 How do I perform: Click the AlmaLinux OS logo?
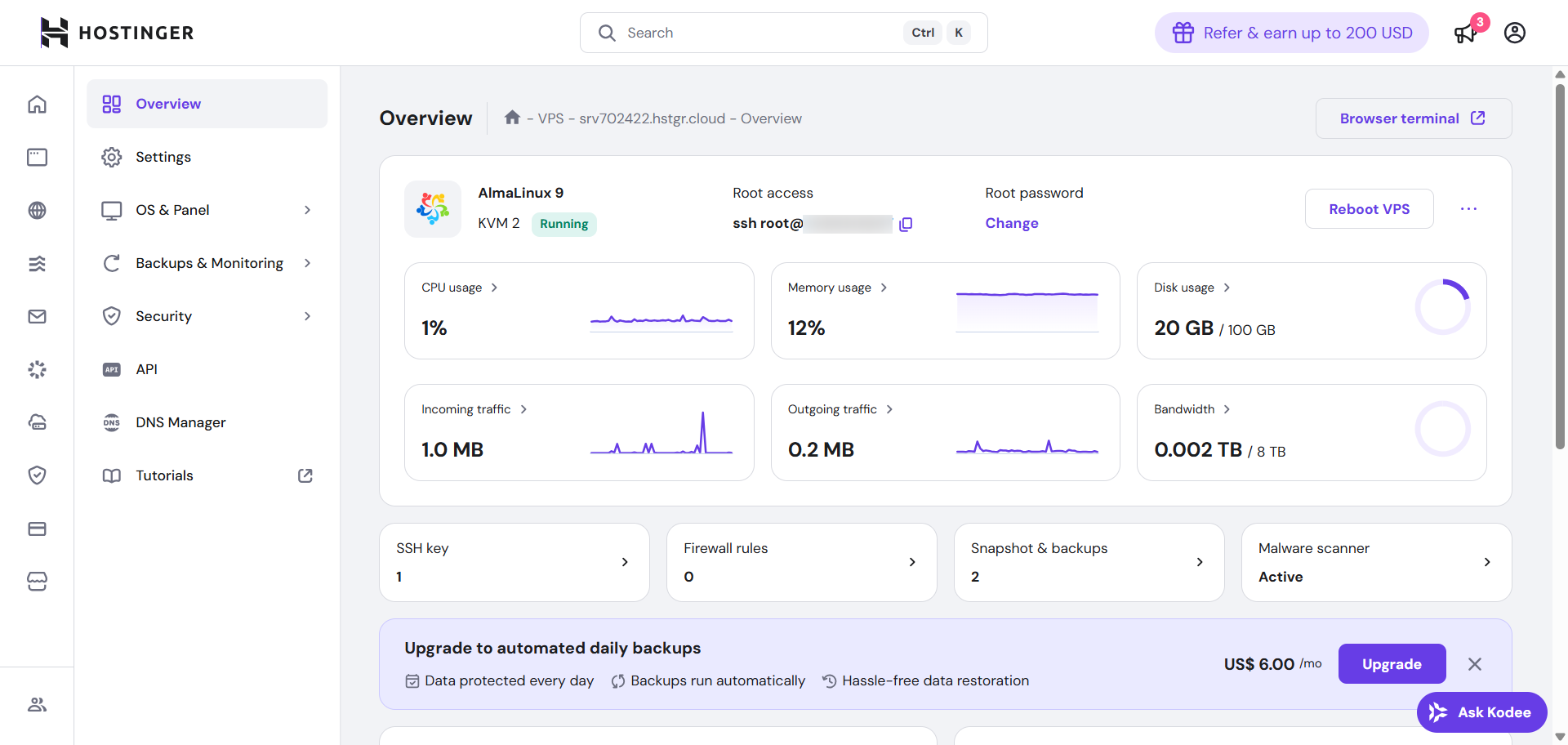pos(433,209)
